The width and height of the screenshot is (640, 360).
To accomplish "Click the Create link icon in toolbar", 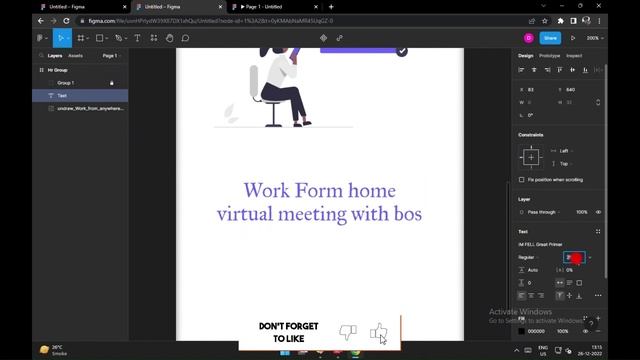I will coord(340,38).
